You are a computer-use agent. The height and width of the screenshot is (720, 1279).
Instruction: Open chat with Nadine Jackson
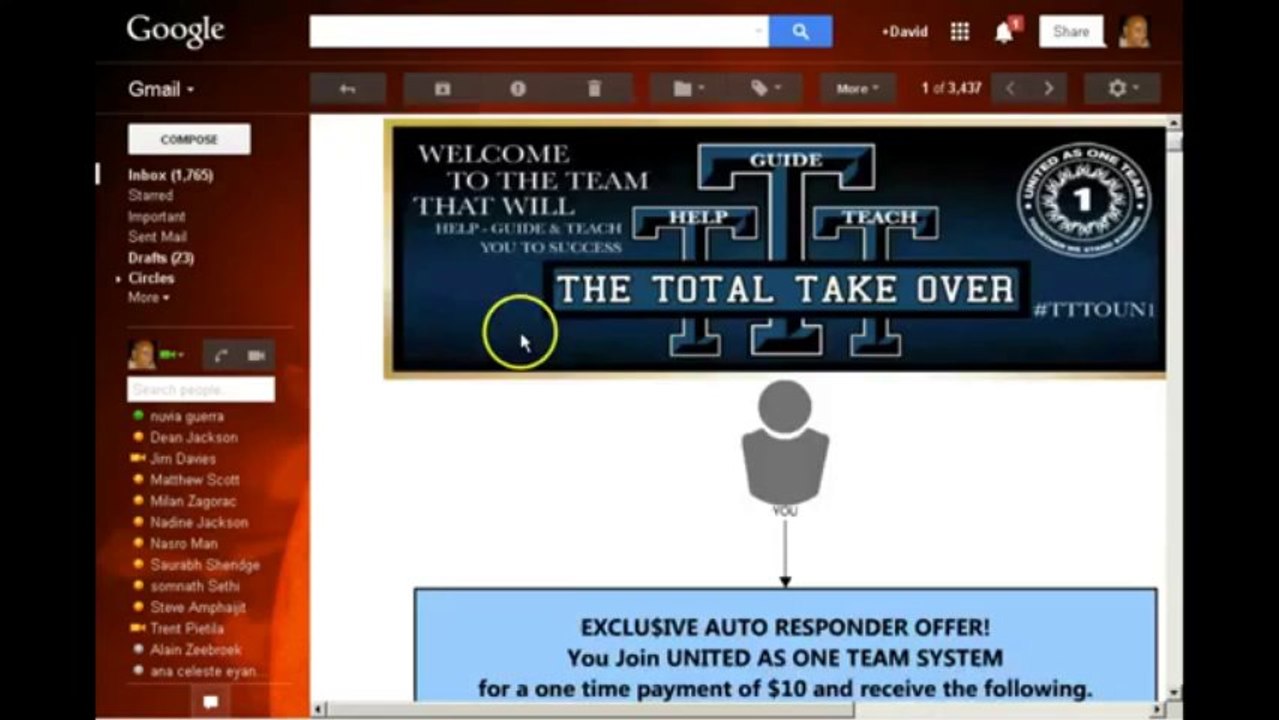click(x=198, y=522)
